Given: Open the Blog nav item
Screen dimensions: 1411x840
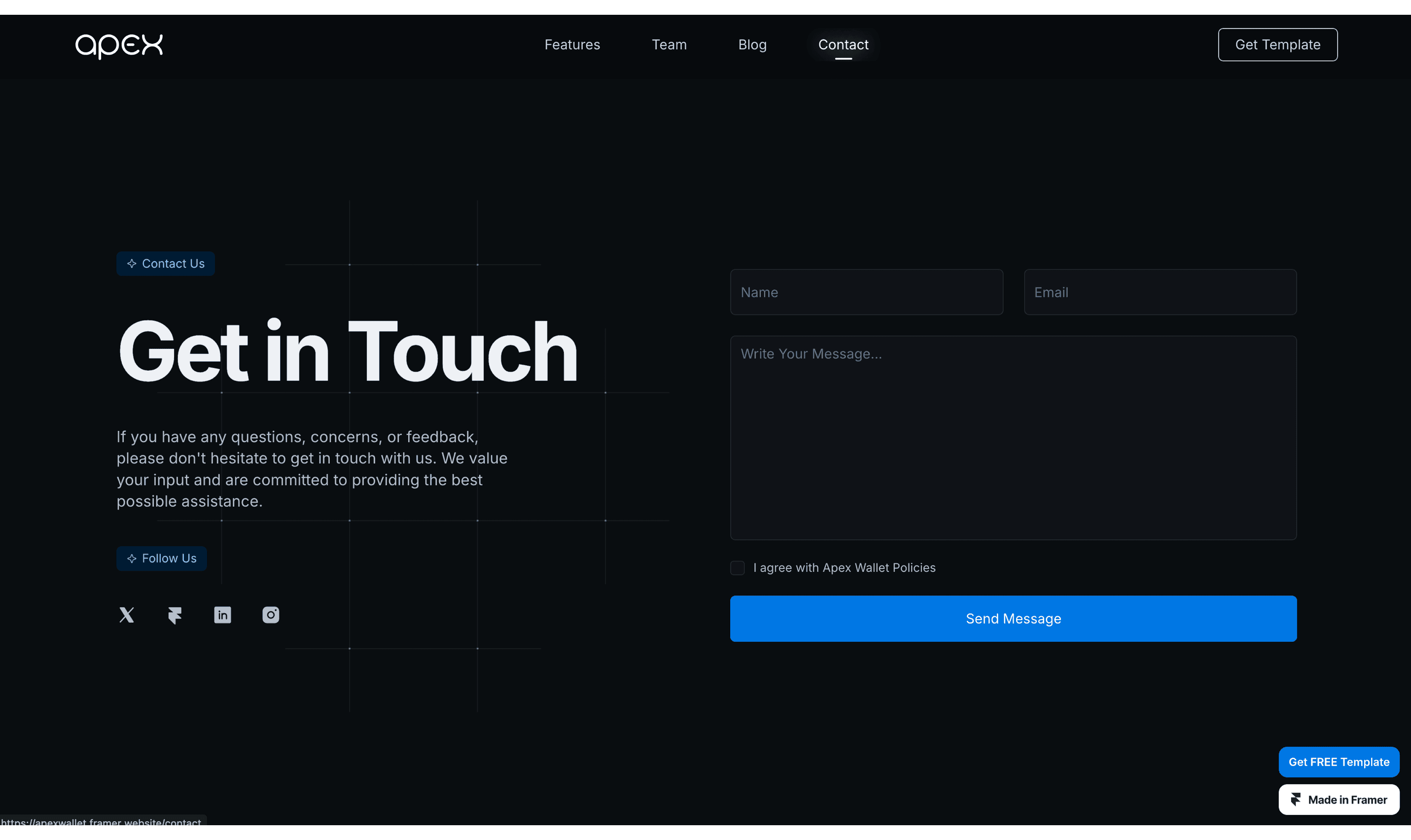Looking at the screenshot, I should coord(752,45).
